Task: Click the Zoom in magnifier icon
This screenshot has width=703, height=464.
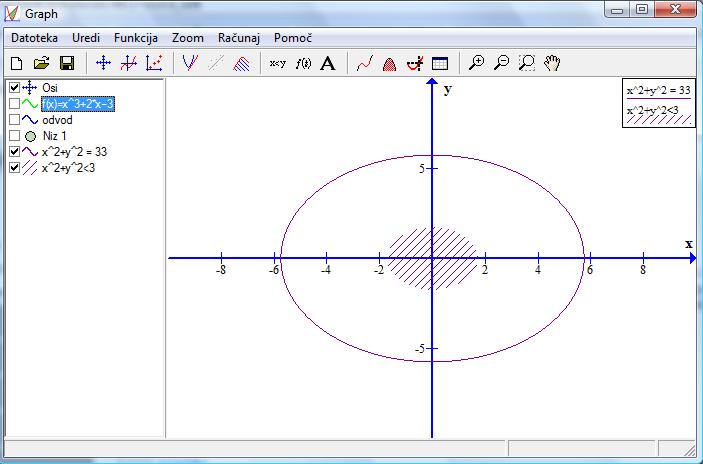Action: (477, 63)
